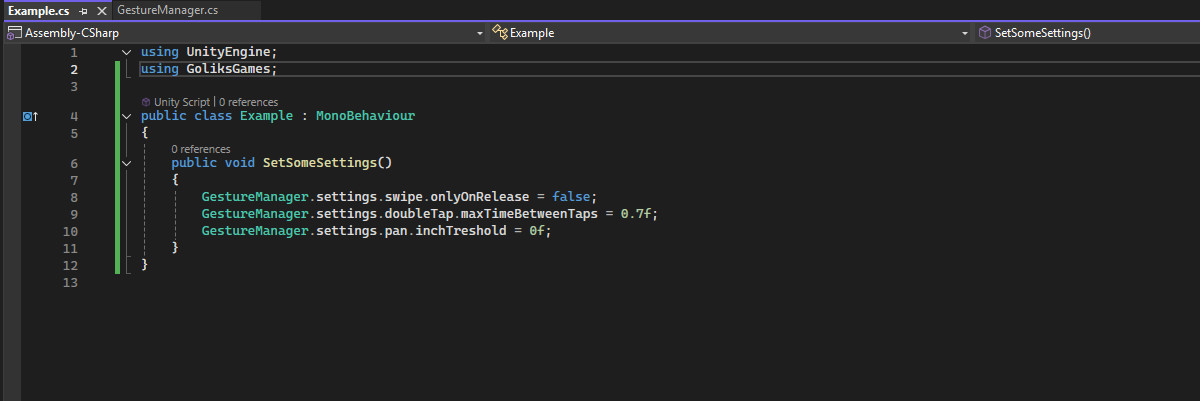Click the '0 references' link above class Example
The width and height of the screenshot is (1200, 401).
tap(248, 102)
